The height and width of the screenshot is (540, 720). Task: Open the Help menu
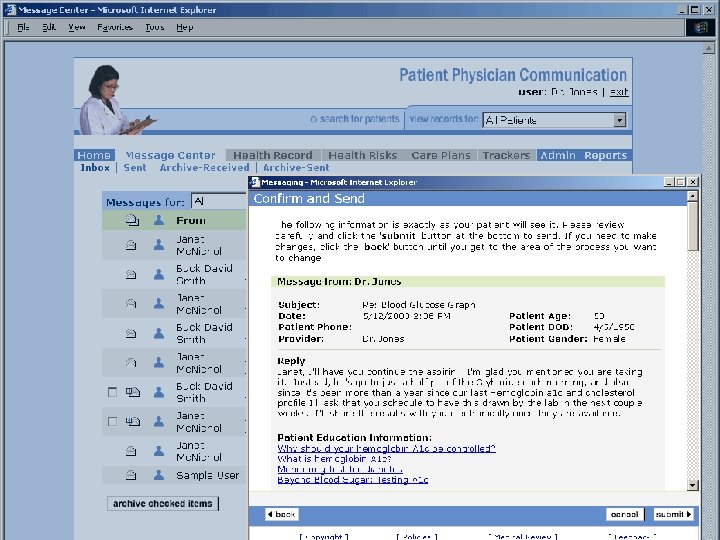coord(185,28)
